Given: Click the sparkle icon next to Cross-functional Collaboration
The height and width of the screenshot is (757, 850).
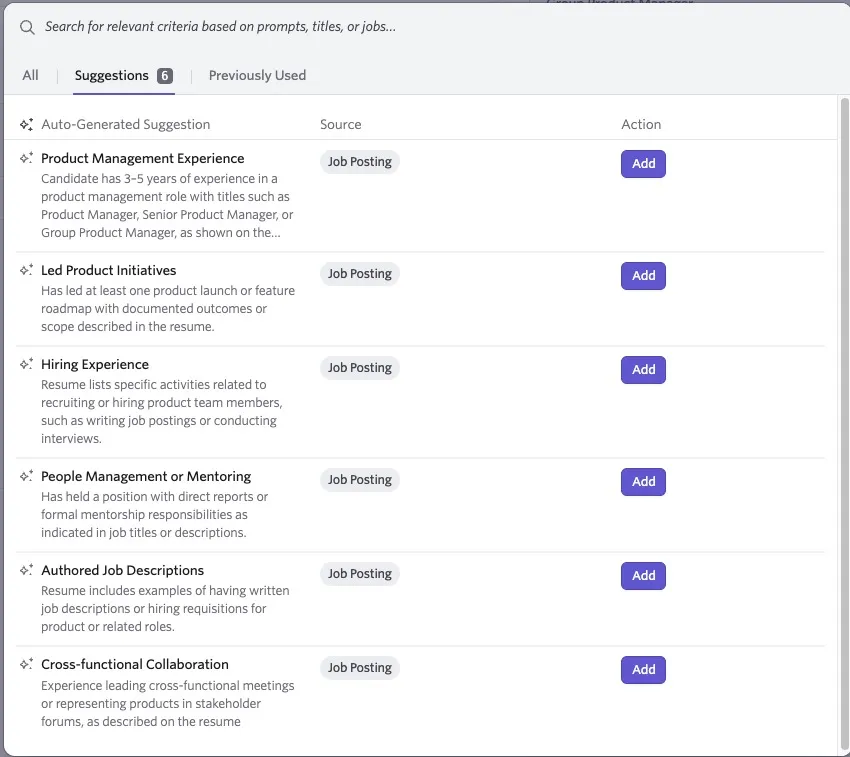Looking at the screenshot, I should [27, 664].
